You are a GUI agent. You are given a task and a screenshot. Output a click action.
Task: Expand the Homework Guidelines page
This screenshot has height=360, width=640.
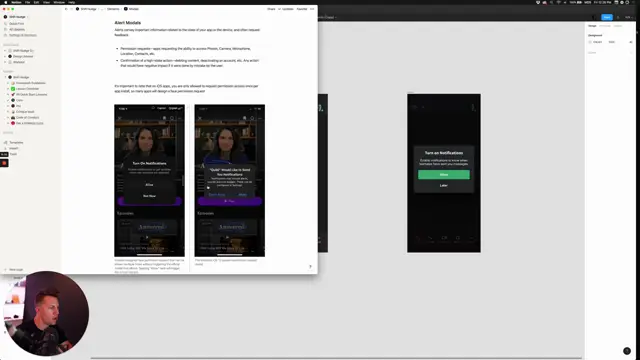pos(8,83)
